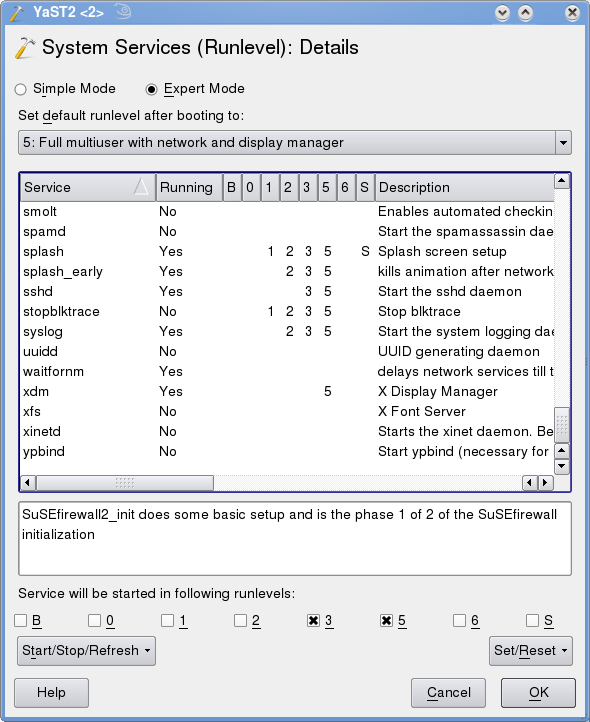Open the Start/Stop/Refresh menu button

tap(87, 651)
